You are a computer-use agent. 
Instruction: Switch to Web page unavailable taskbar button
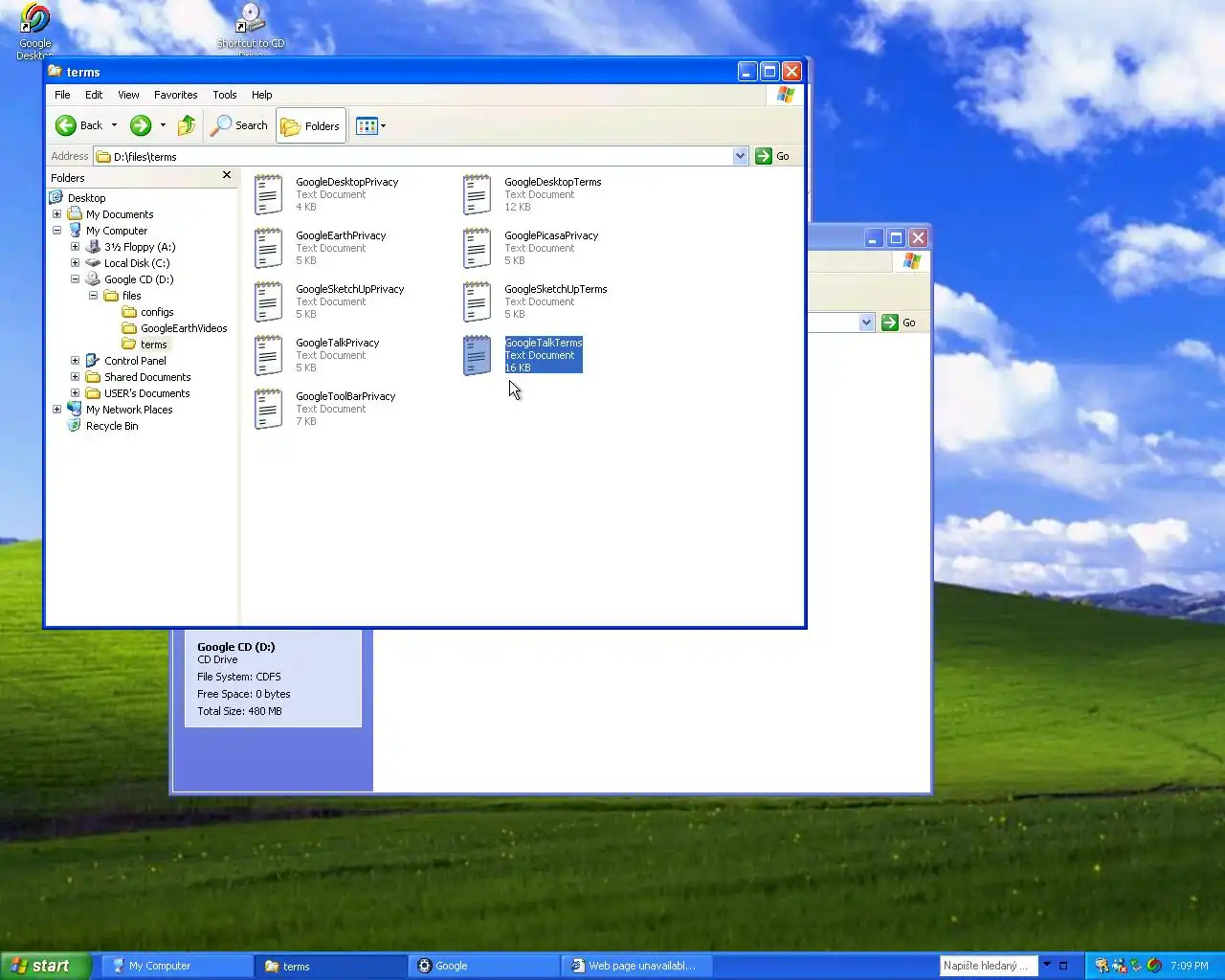pyautogui.click(x=636, y=966)
